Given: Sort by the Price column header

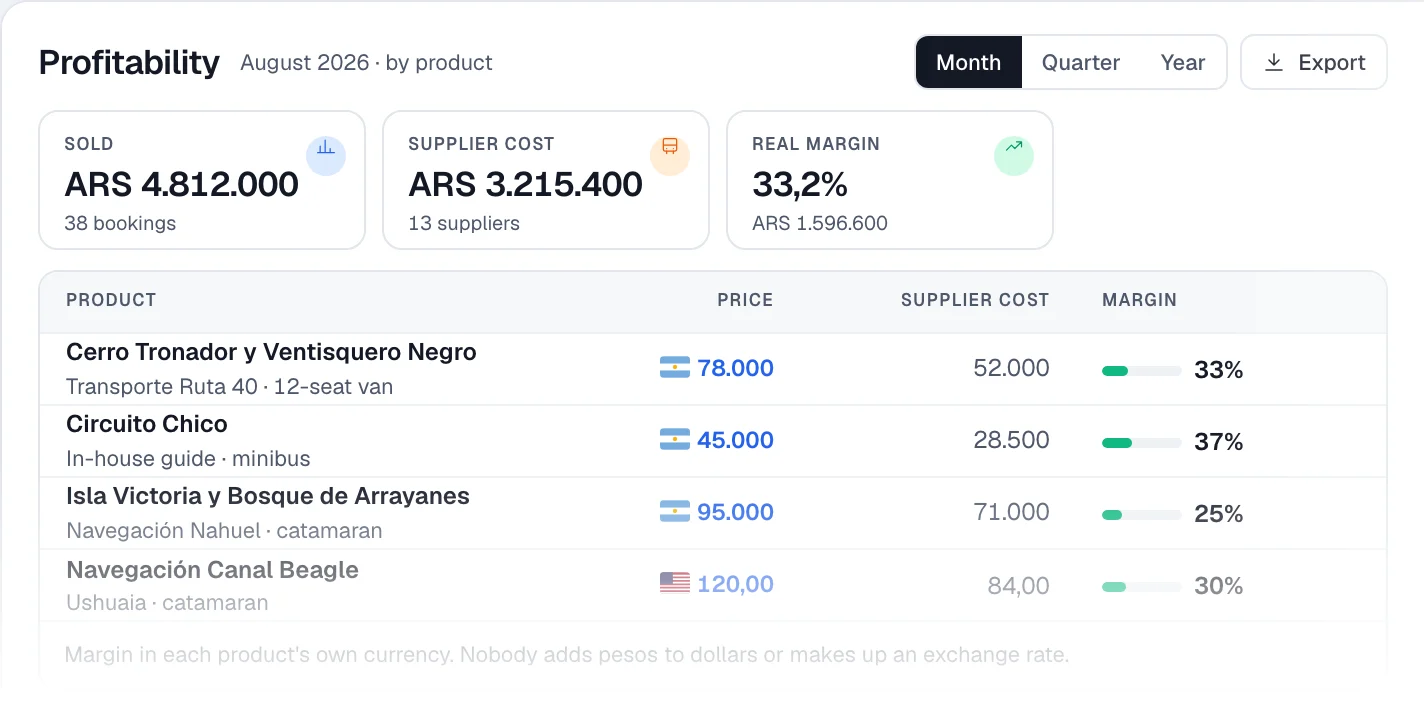Looking at the screenshot, I should click(x=745, y=300).
